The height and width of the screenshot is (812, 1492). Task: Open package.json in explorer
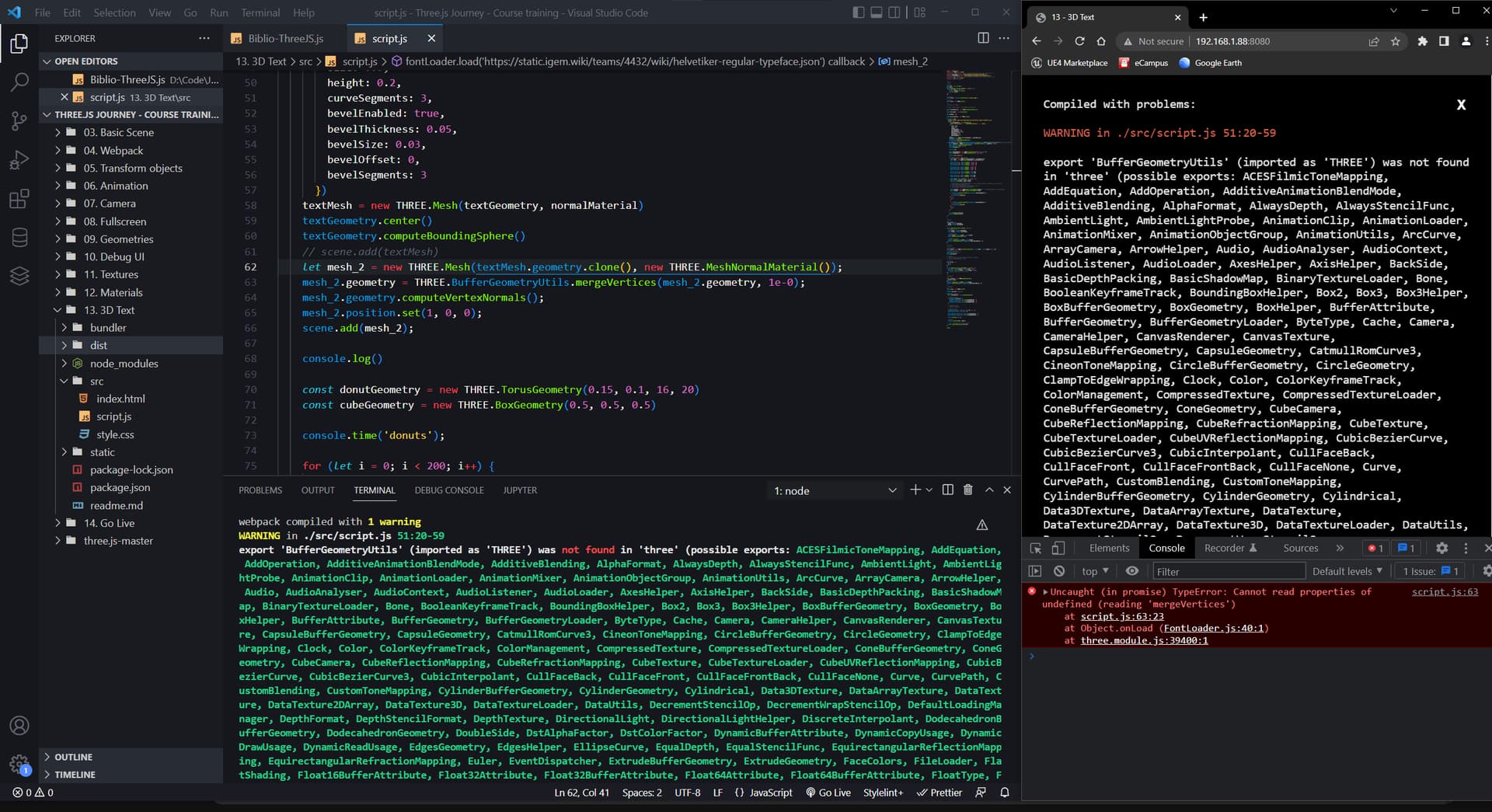(120, 487)
